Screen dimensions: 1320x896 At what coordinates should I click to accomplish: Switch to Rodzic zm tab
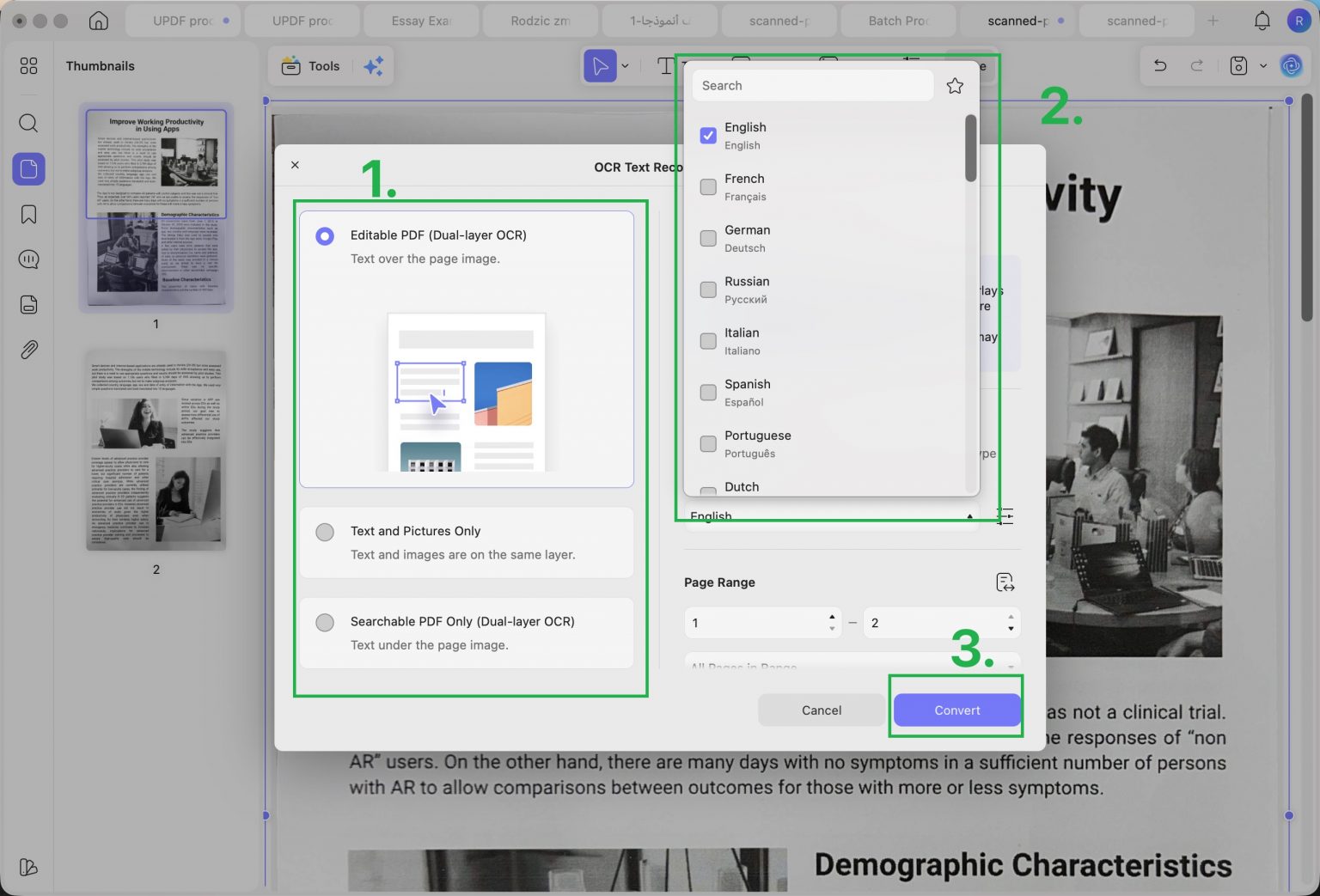coord(541,21)
